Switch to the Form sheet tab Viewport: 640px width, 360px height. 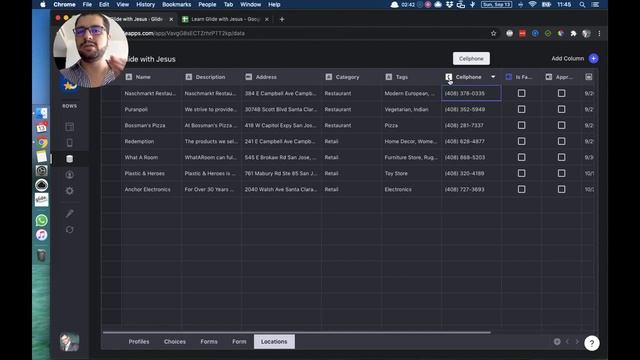point(239,342)
